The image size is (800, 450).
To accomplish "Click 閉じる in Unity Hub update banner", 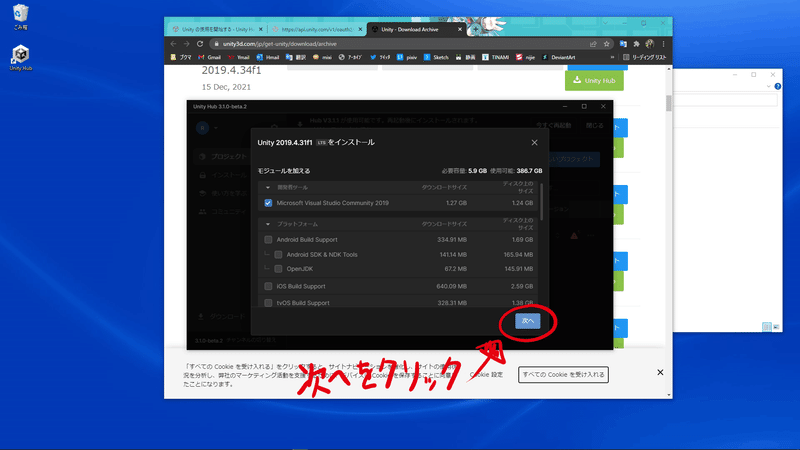I will point(594,126).
